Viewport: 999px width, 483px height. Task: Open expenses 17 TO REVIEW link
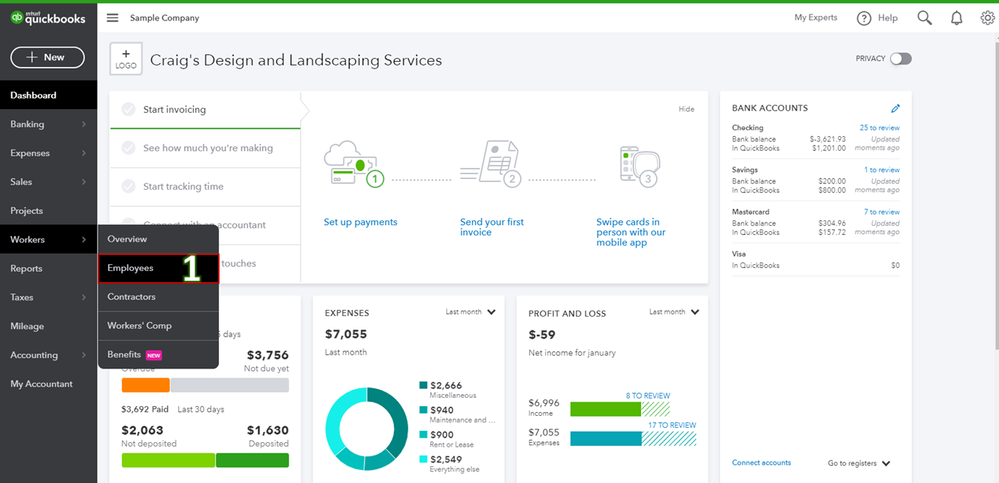(x=672, y=425)
